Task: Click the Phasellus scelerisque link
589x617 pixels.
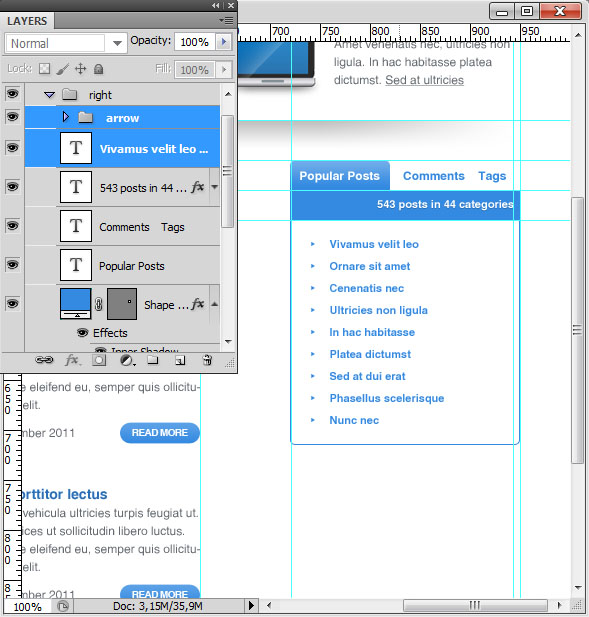Action: point(387,398)
